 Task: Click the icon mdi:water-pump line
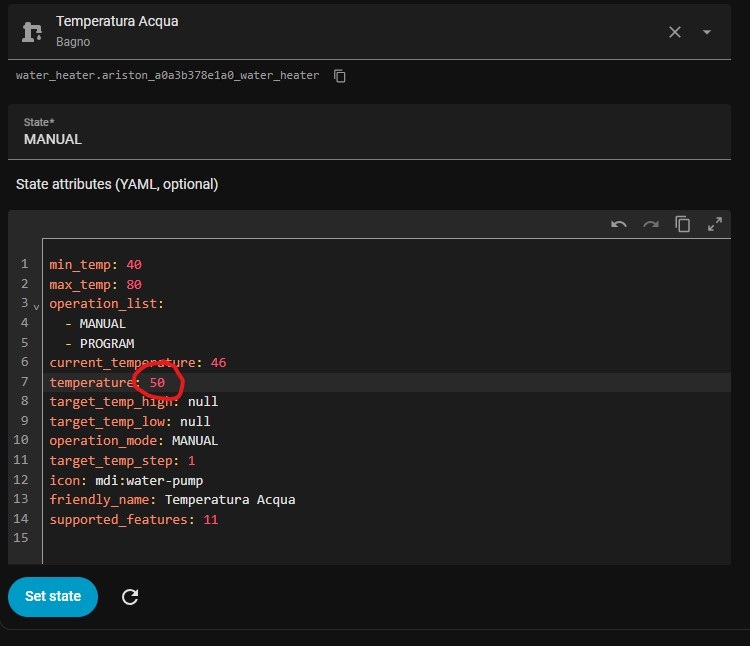(x=126, y=480)
